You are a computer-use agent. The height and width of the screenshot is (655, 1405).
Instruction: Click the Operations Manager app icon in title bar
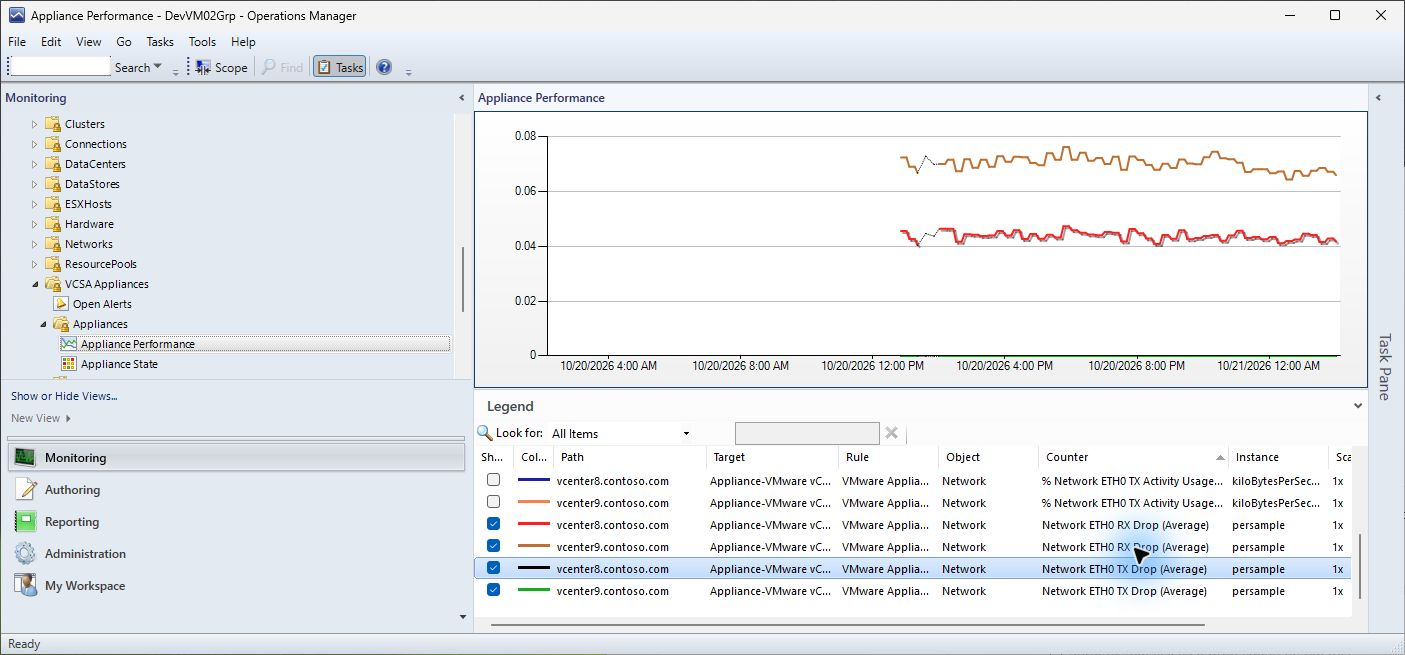[x=16, y=15]
